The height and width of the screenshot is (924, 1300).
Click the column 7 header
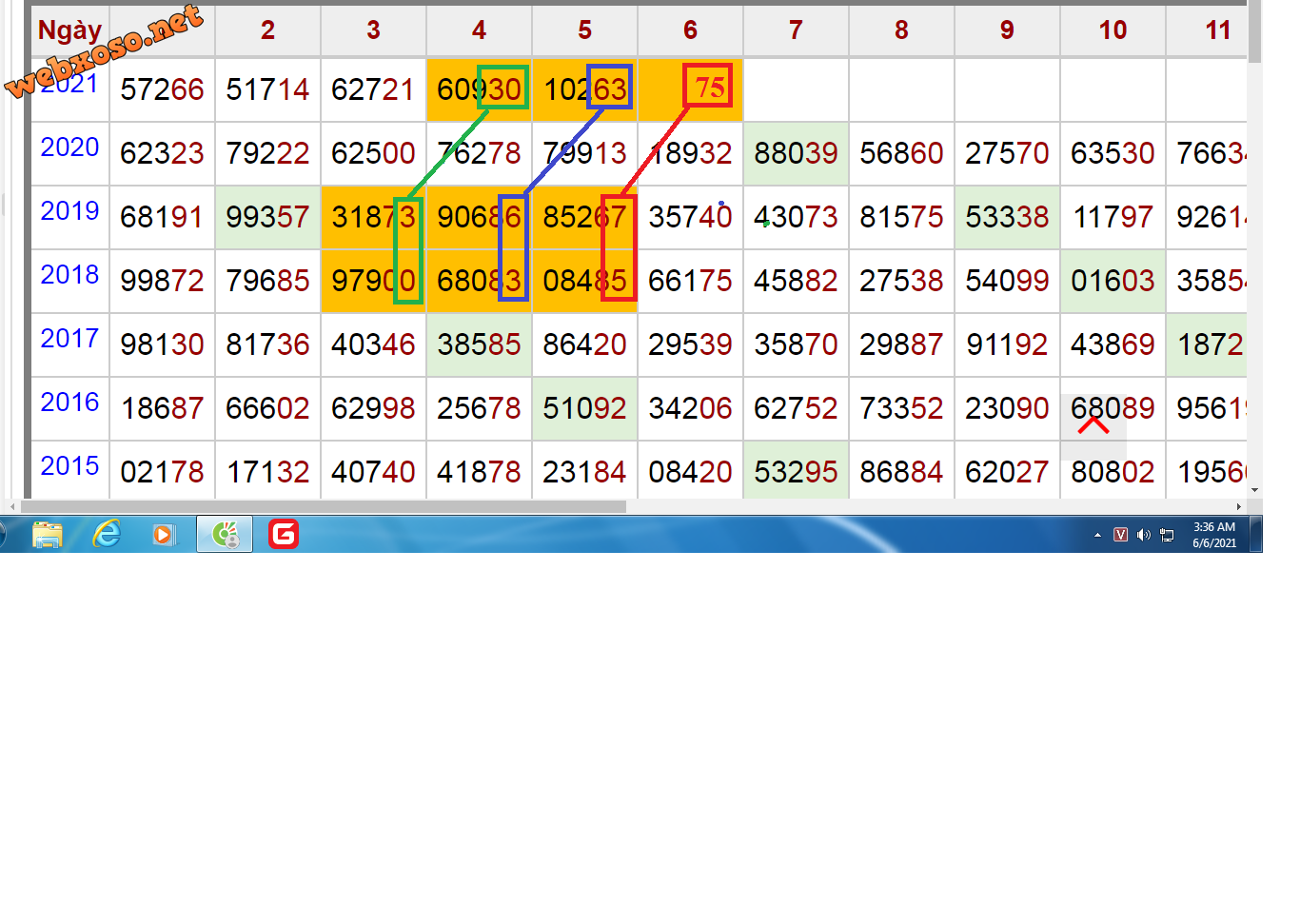(x=796, y=30)
